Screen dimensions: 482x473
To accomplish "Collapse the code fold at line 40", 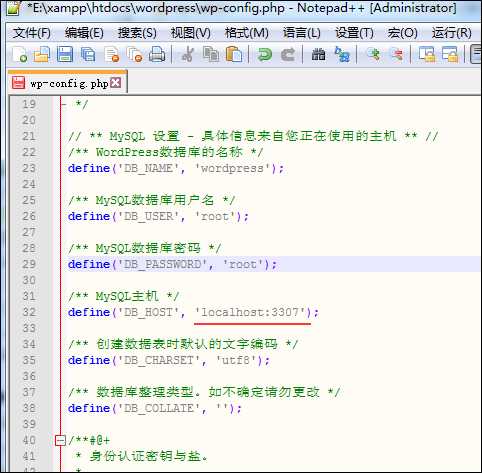I will pos(60,440).
